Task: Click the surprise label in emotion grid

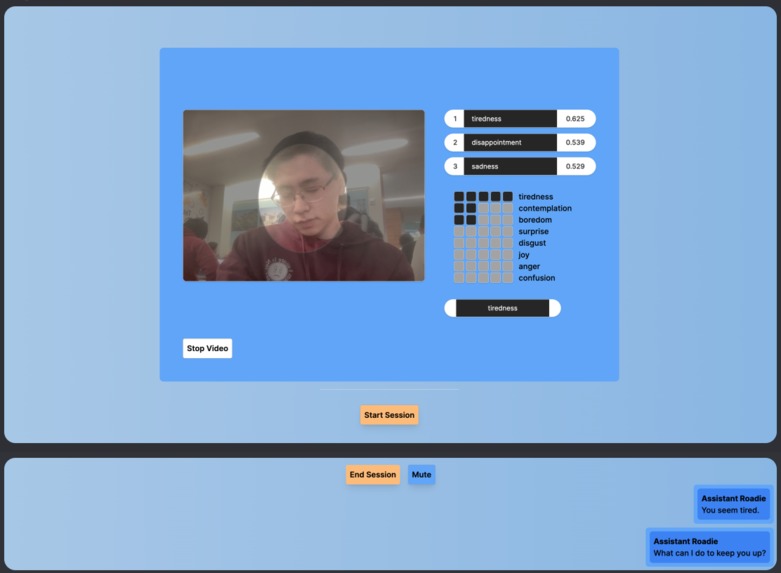Action: 533,232
